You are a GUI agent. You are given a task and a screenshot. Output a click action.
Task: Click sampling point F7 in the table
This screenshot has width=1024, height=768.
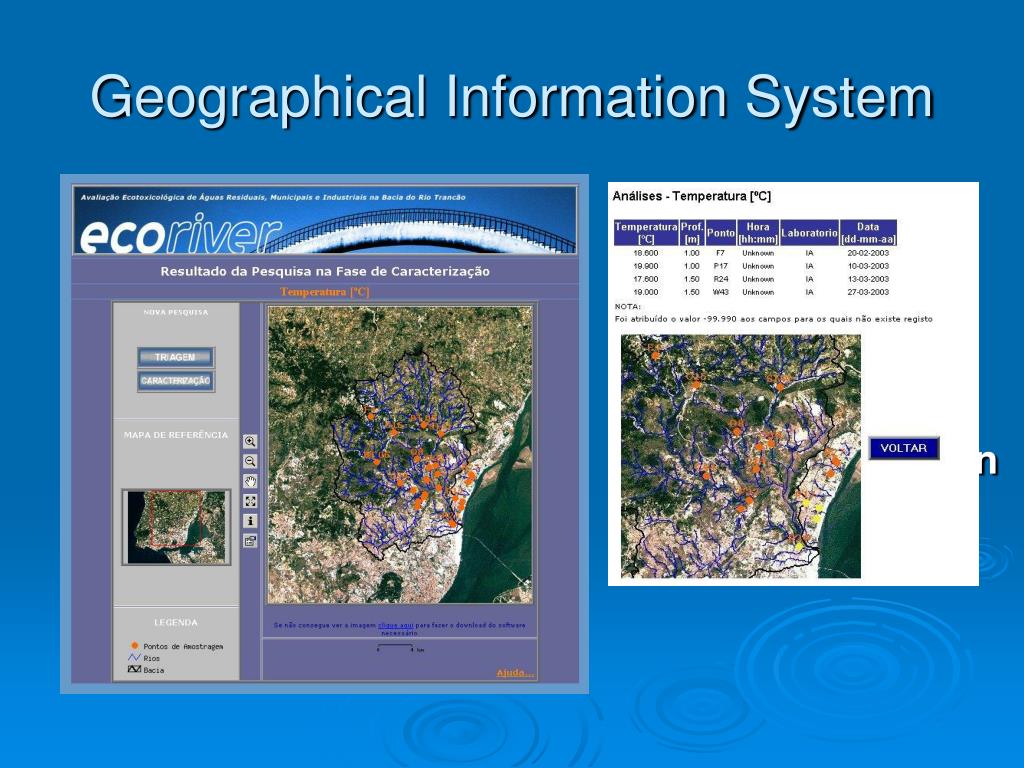click(x=720, y=253)
